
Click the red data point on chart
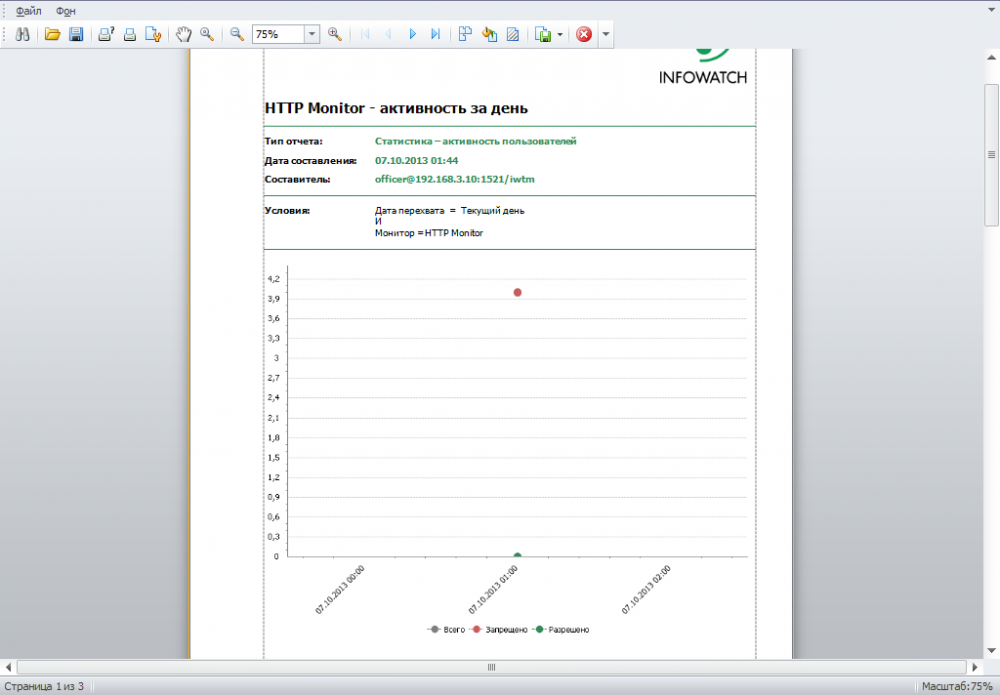tap(517, 292)
